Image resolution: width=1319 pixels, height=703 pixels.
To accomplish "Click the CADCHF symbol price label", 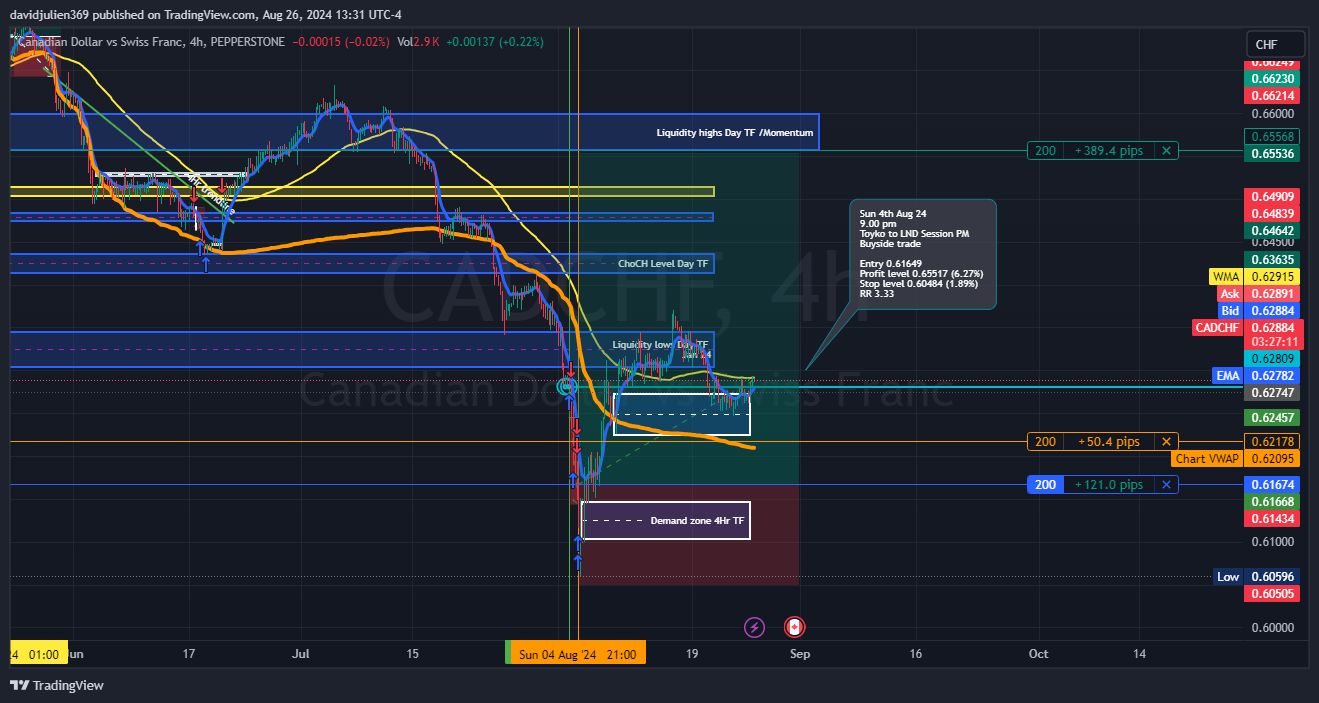I will [x=1218, y=328].
